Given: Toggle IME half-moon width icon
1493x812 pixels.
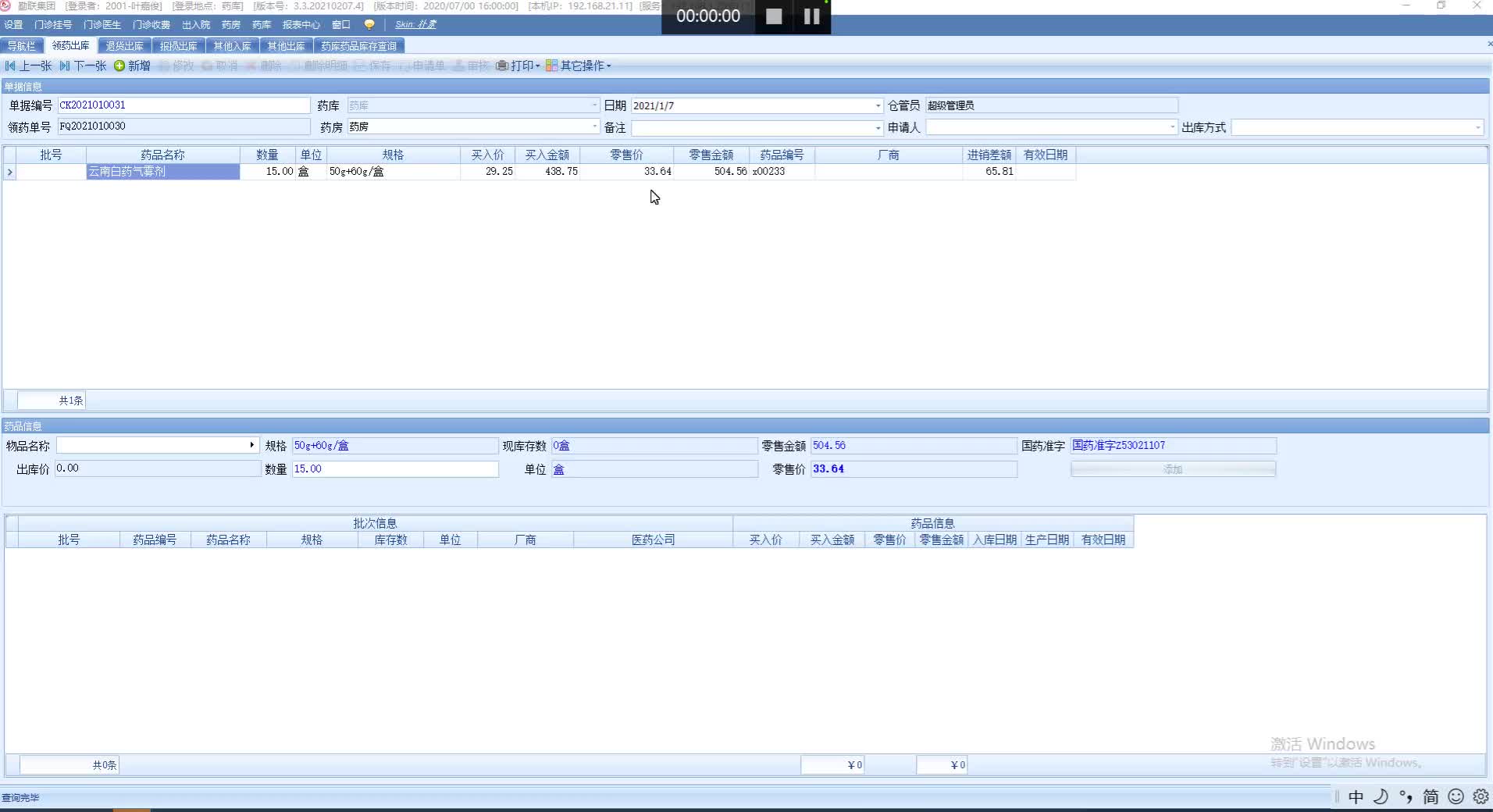Looking at the screenshot, I should [1381, 796].
